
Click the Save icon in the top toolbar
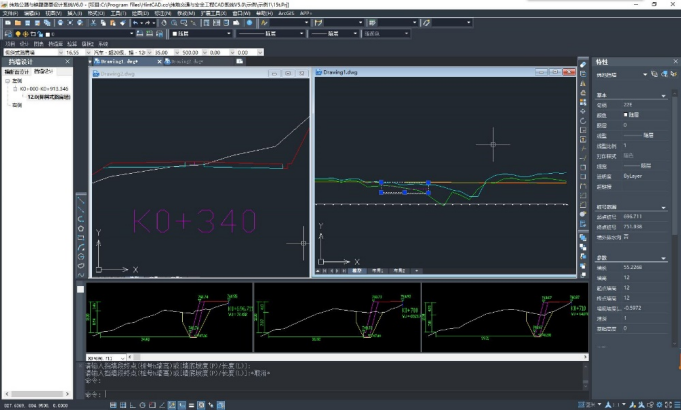pyautogui.click(x=27, y=22)
